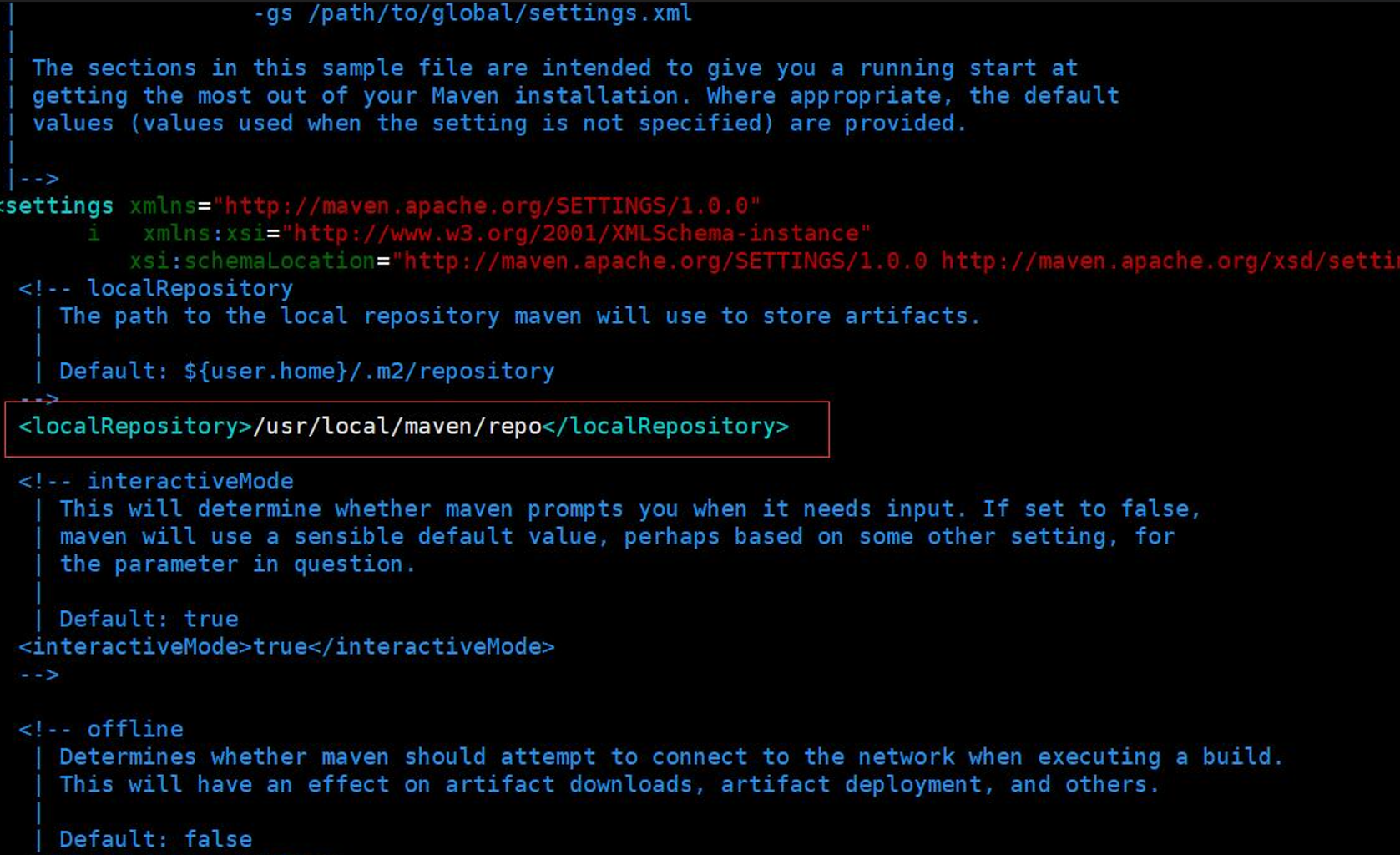Click the '-->' closing marker below interactiveMode
The image size is (1400, 855).
click(39, 674)
